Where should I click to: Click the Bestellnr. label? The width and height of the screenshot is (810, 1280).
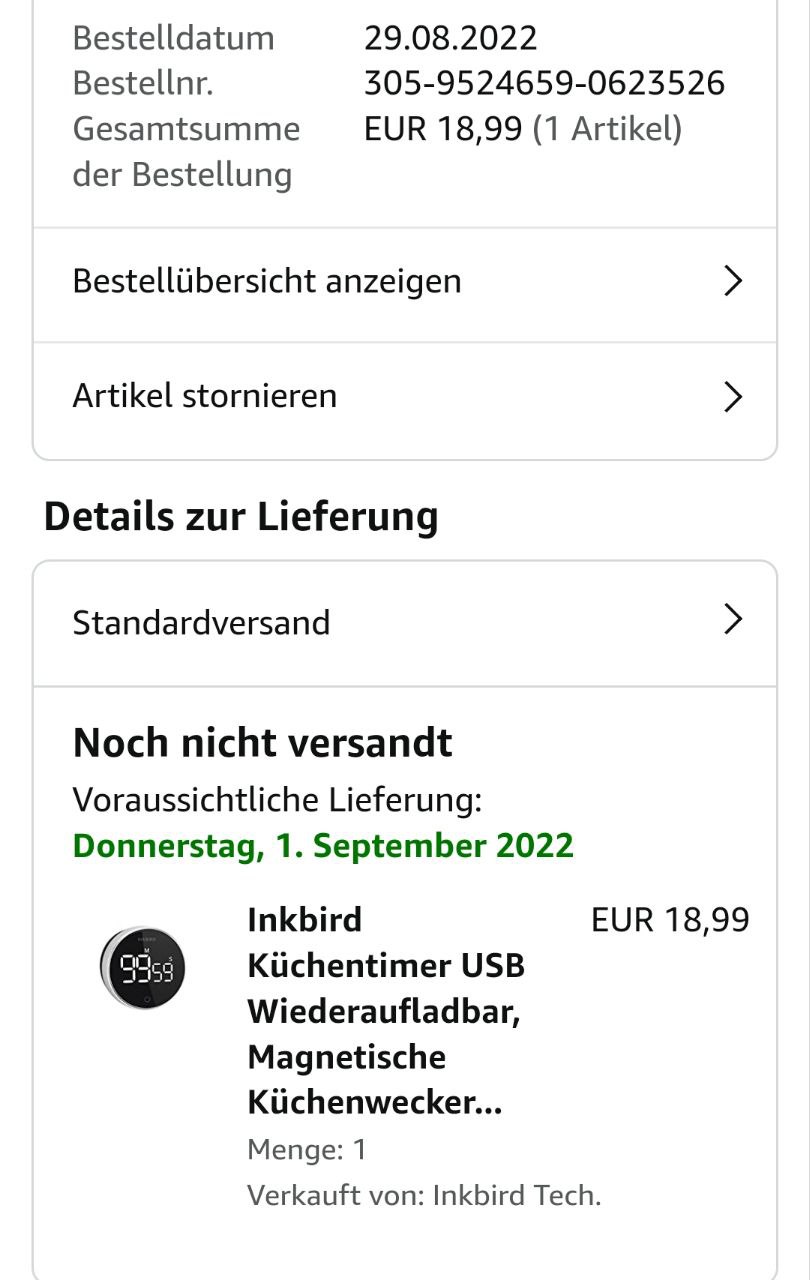coord(143,83)
